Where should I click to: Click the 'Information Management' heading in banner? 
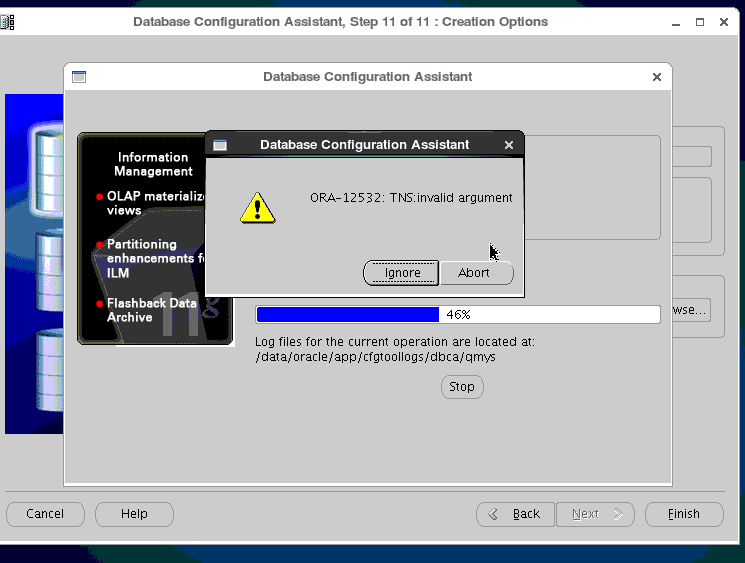(x=153, y=164)
